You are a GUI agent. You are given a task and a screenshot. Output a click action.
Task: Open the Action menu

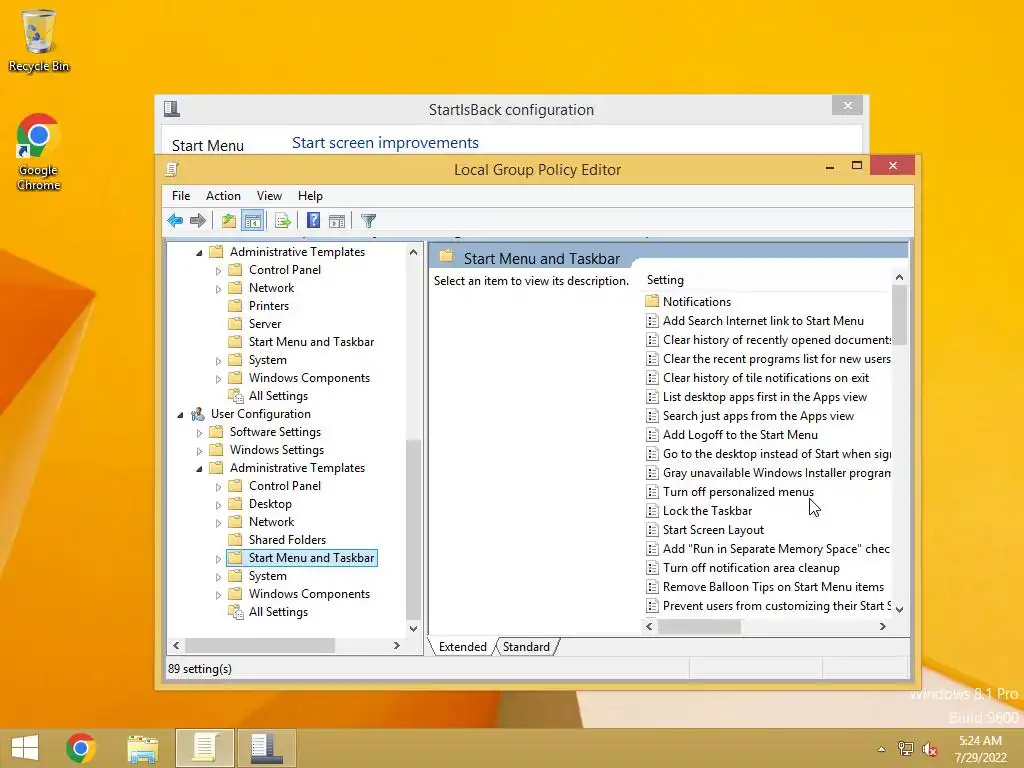click(x=223, y=196)
